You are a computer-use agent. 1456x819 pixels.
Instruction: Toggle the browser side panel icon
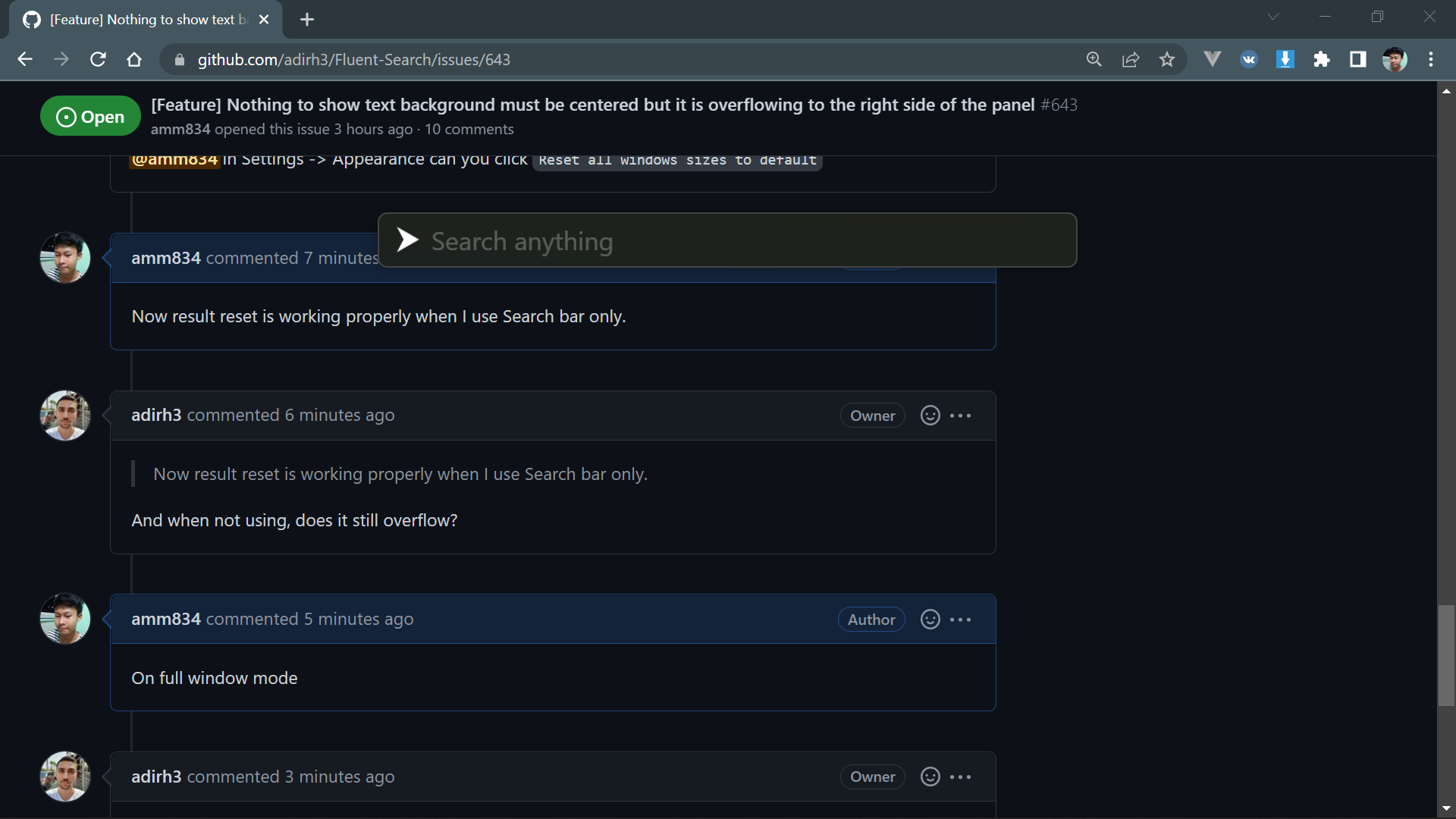(1358, 59)
